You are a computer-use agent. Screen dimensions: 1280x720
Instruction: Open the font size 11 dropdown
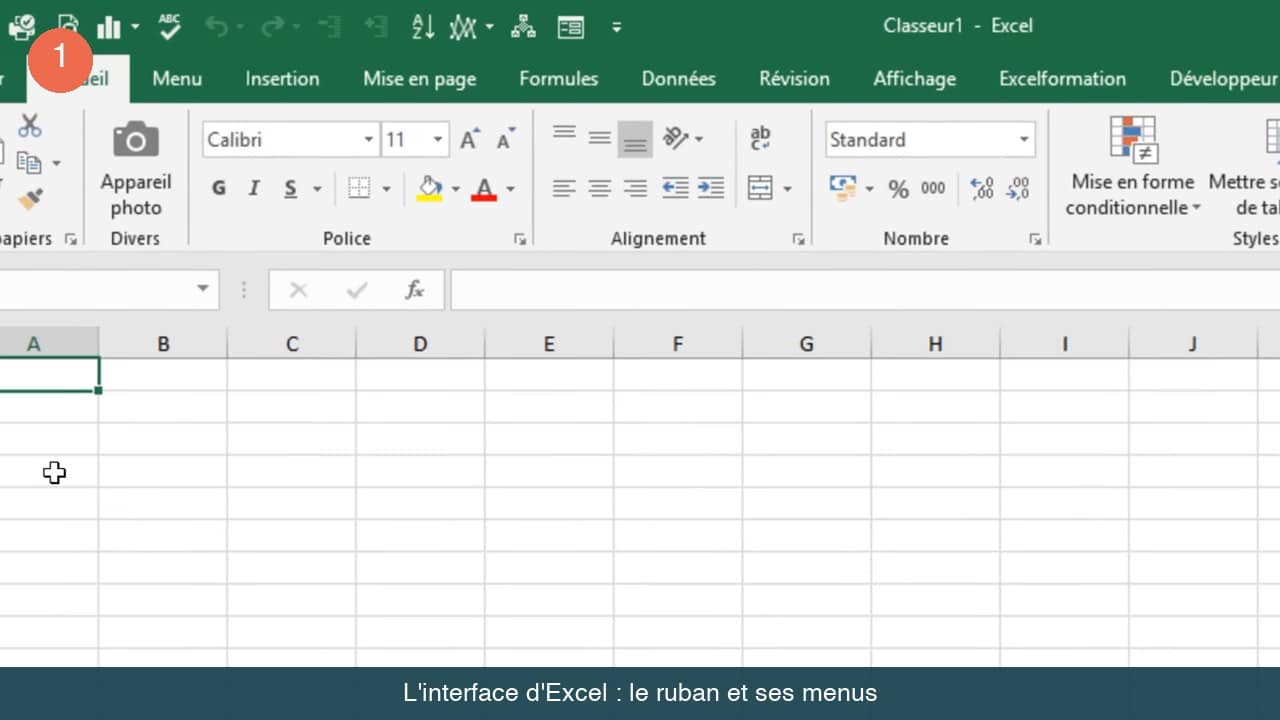438,140
